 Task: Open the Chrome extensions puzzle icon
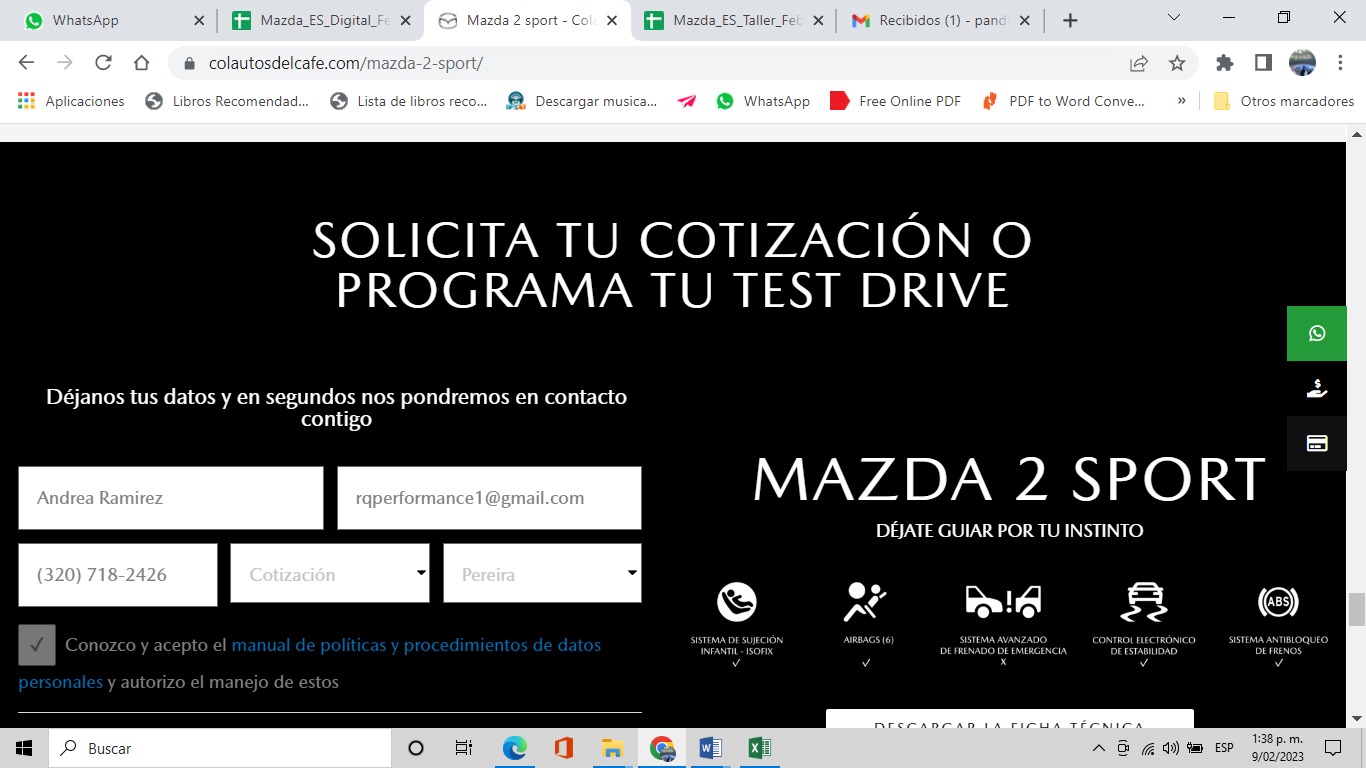click(x=1224, y=63)
